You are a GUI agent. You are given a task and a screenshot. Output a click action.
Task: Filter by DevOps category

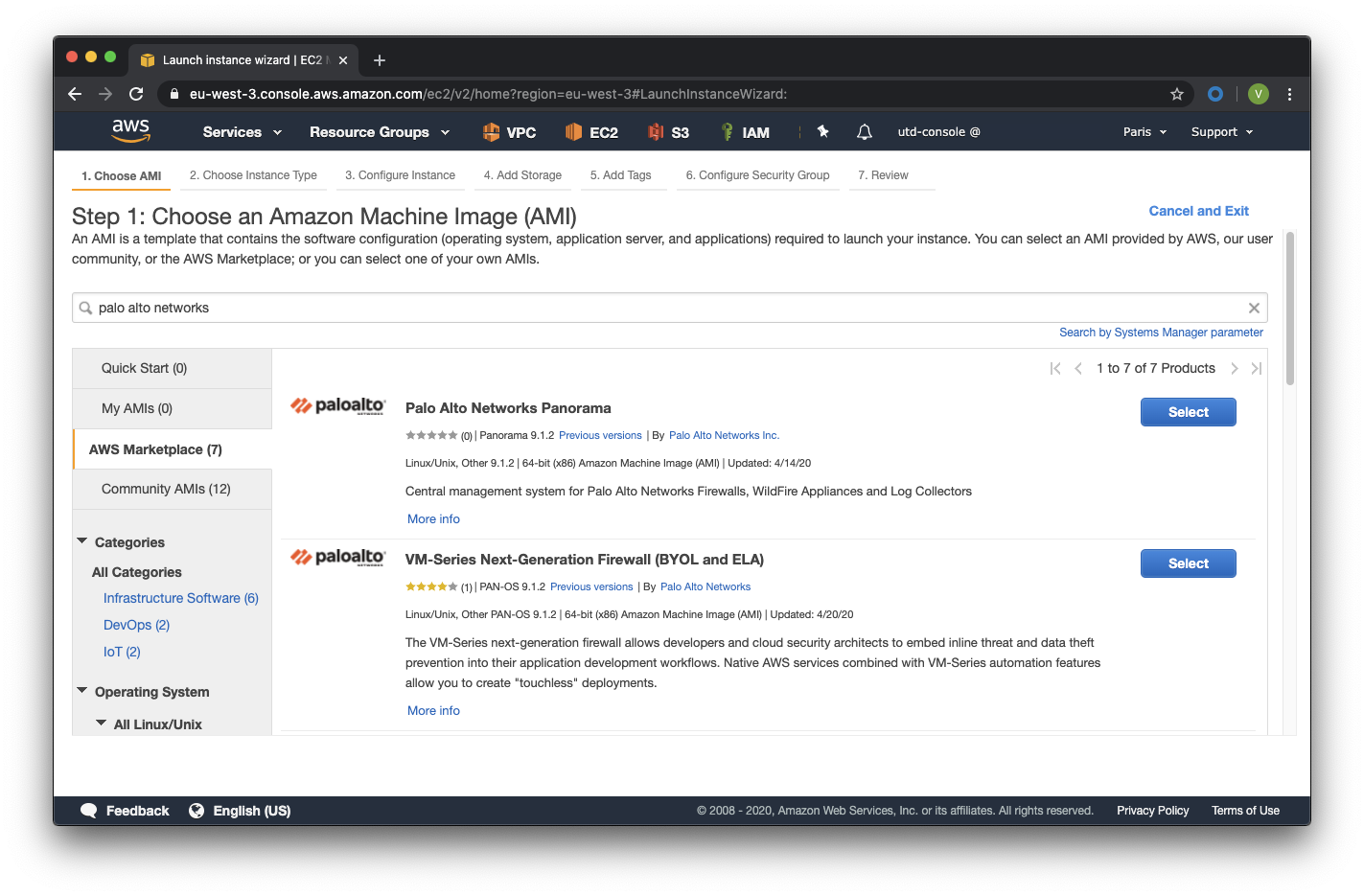point(136,625)
